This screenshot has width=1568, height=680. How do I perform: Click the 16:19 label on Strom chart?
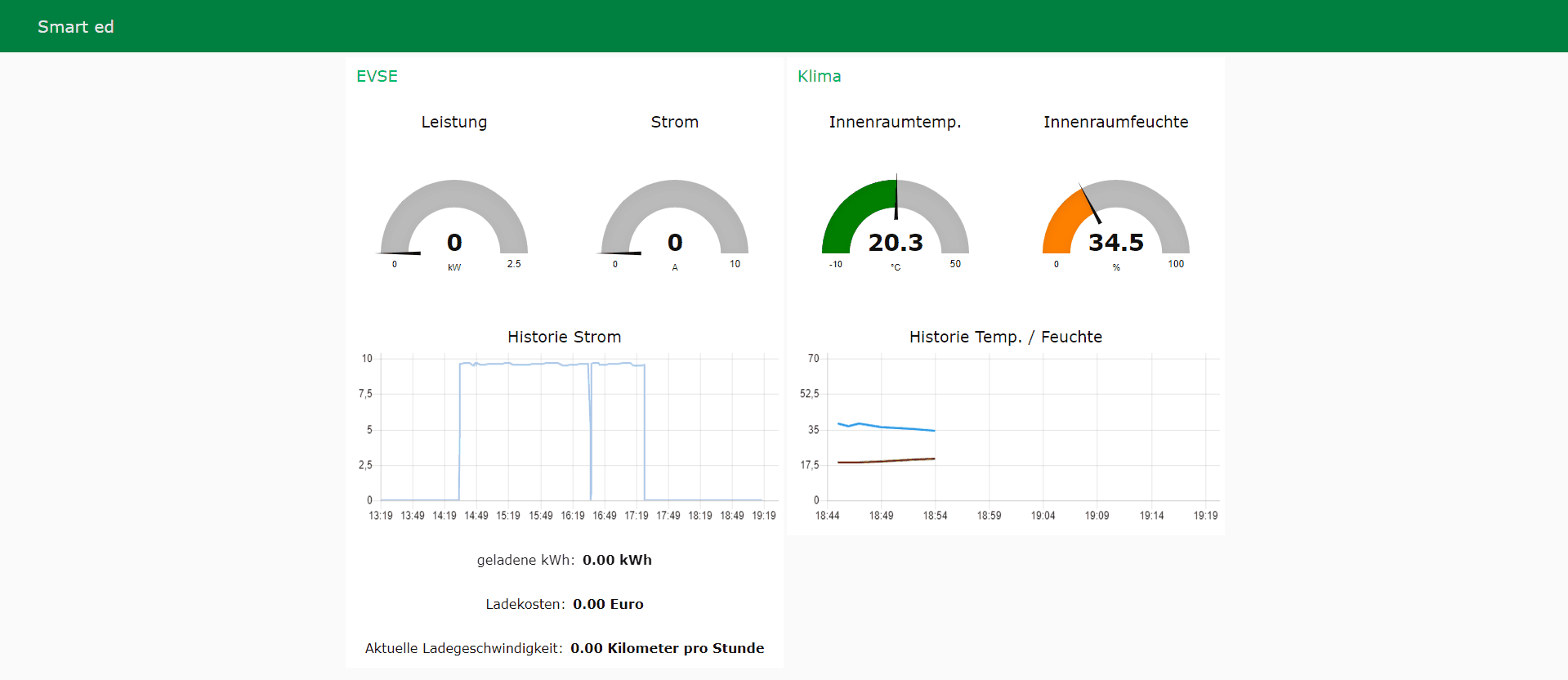pyautogui.click(x=573, y=516)
